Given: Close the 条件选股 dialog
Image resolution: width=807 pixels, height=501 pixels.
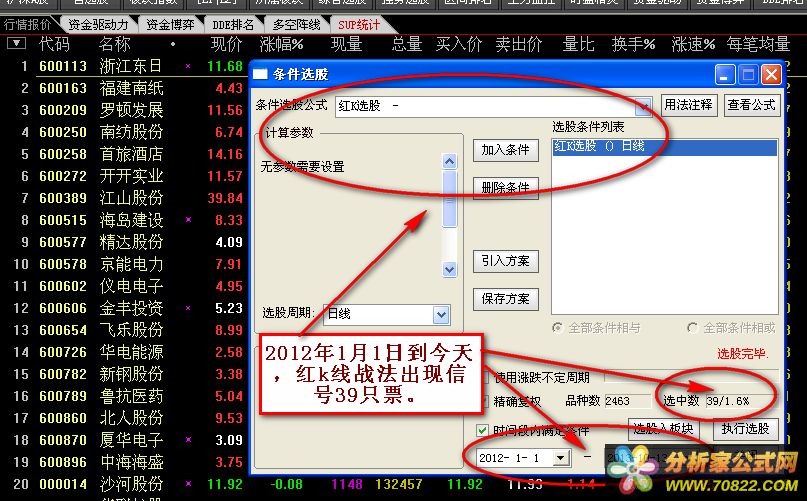Looking at the screenshot, I should click(x=771, y=75).
